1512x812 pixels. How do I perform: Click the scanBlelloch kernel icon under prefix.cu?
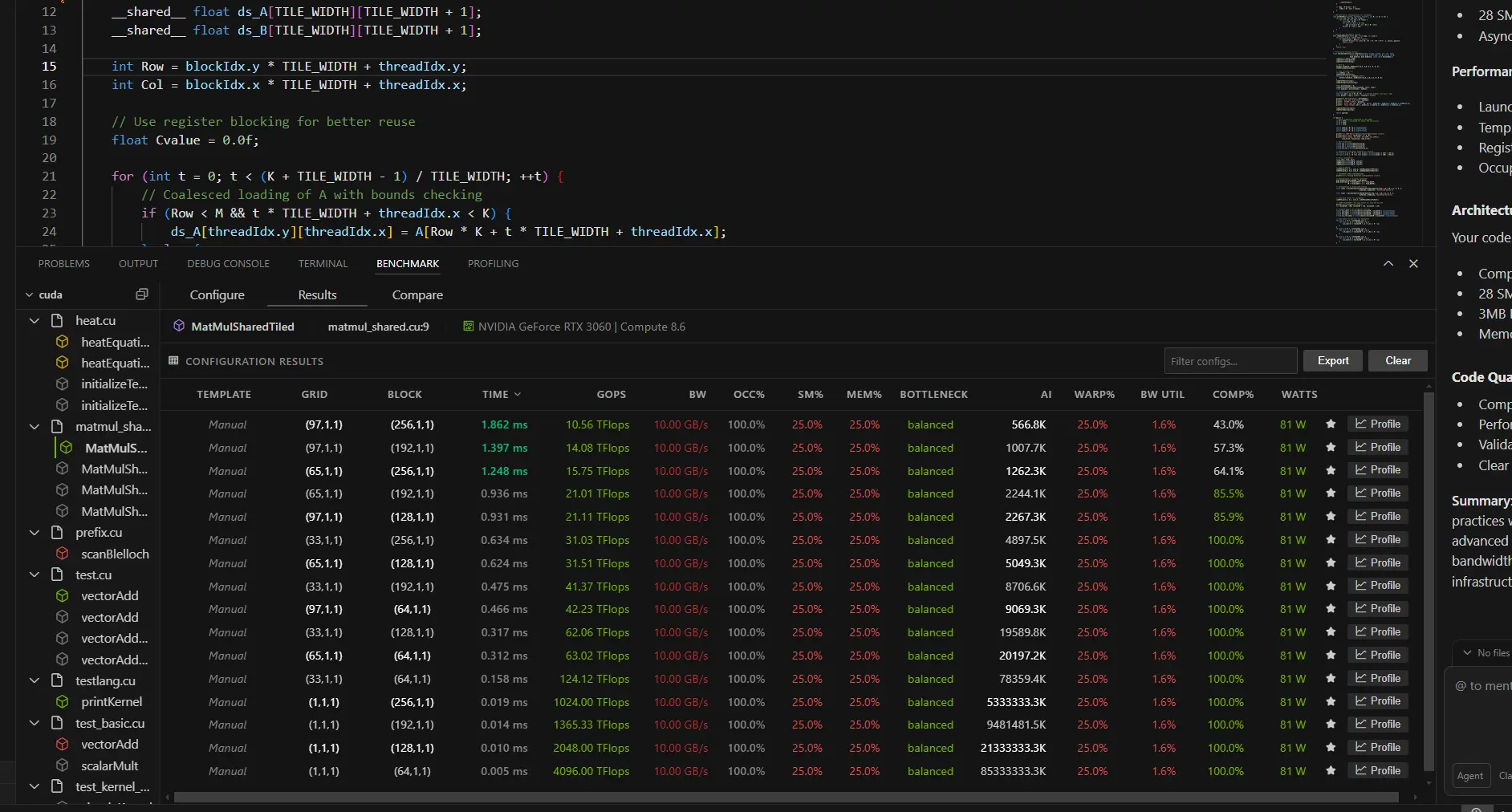(63, 554)
